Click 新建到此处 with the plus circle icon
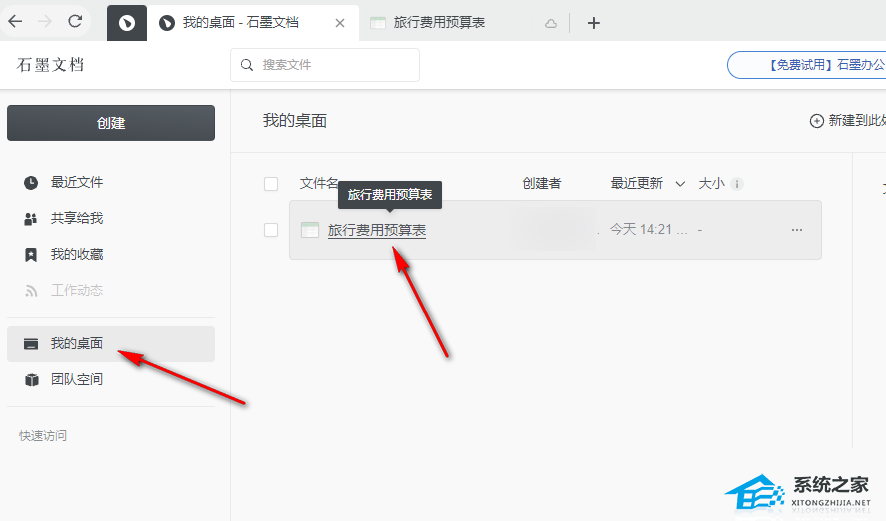This screenshot has height=521, width=886. pos(848,120)
